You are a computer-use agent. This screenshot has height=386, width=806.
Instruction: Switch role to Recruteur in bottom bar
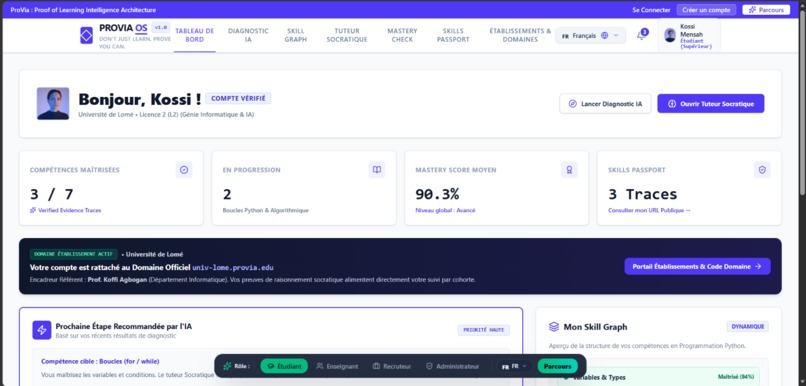pyautogui.click(x=392, y=366)
